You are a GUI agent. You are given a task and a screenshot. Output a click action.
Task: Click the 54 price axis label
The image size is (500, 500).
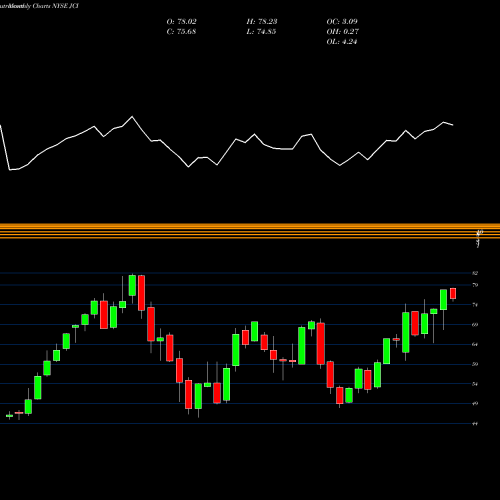[475, 384]
